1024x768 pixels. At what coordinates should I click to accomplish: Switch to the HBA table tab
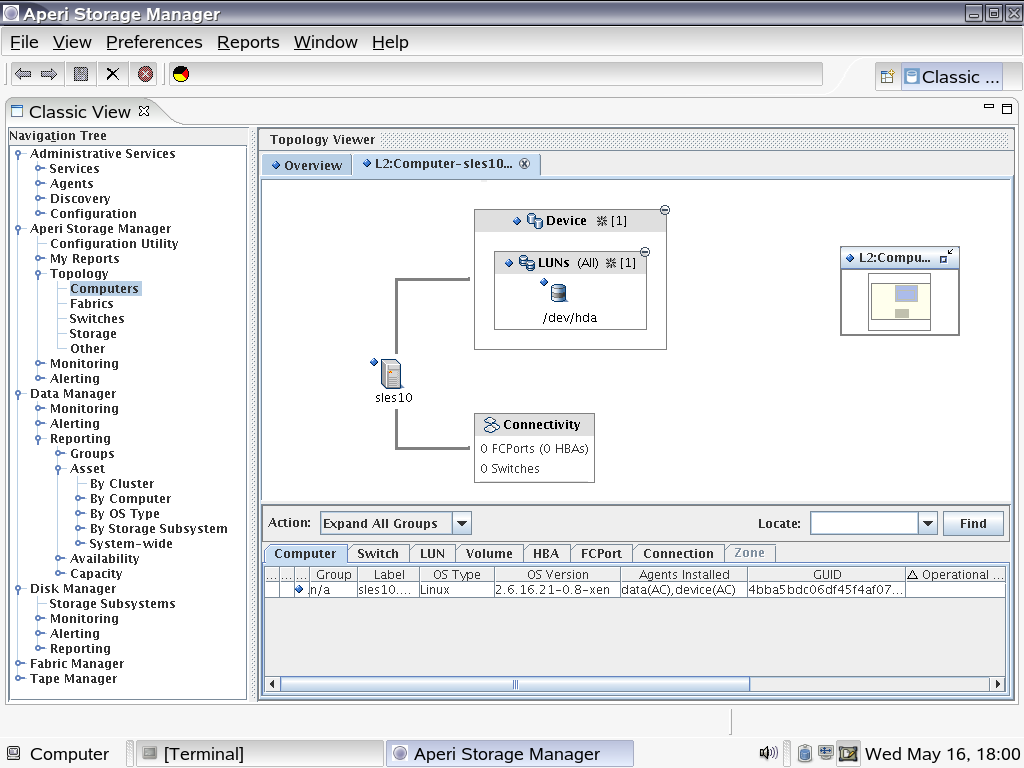[545, 554]
